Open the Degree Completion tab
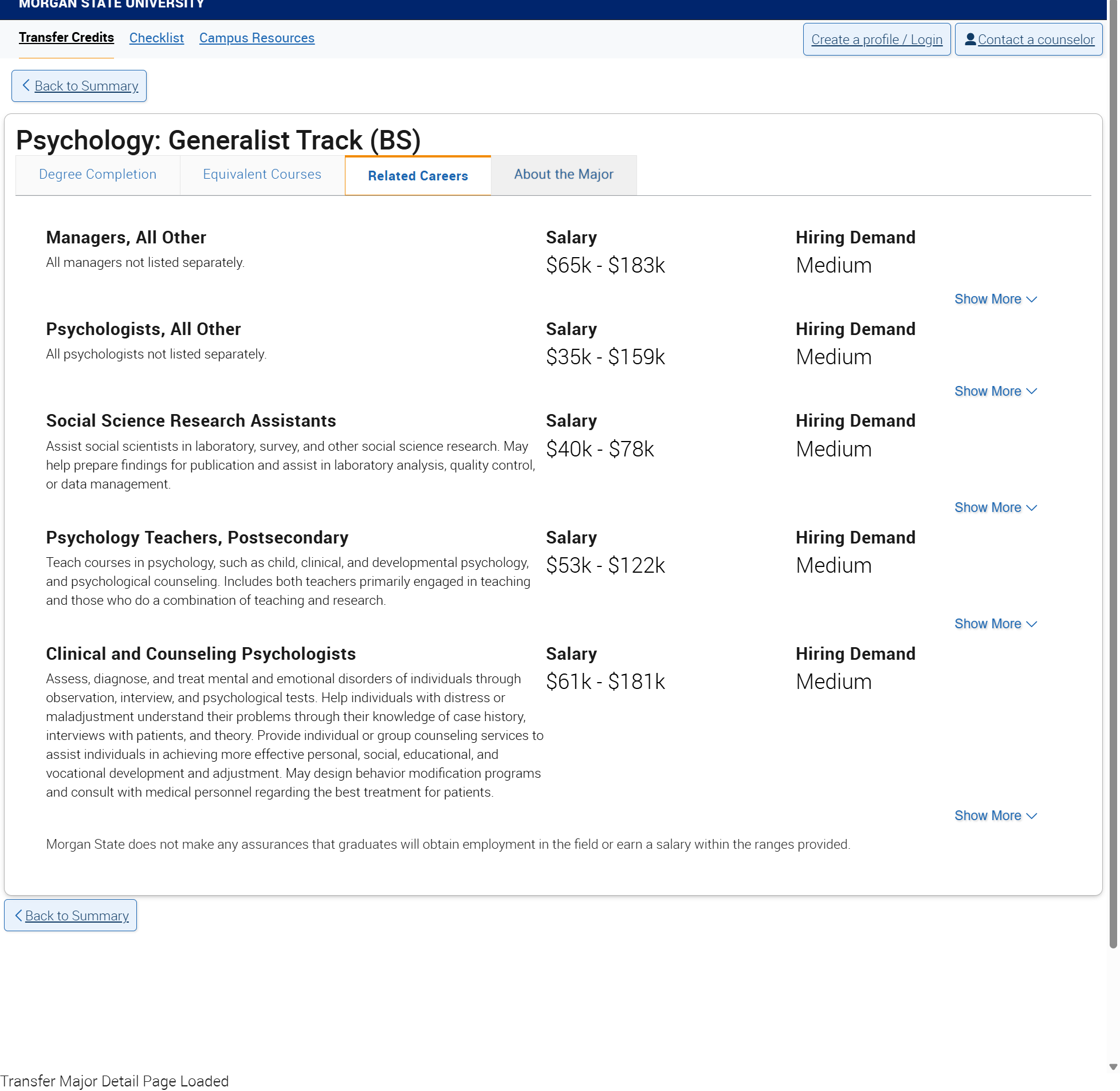Screen dimensions: 1120x1091 pyautogui.click(x=98, y=175)
